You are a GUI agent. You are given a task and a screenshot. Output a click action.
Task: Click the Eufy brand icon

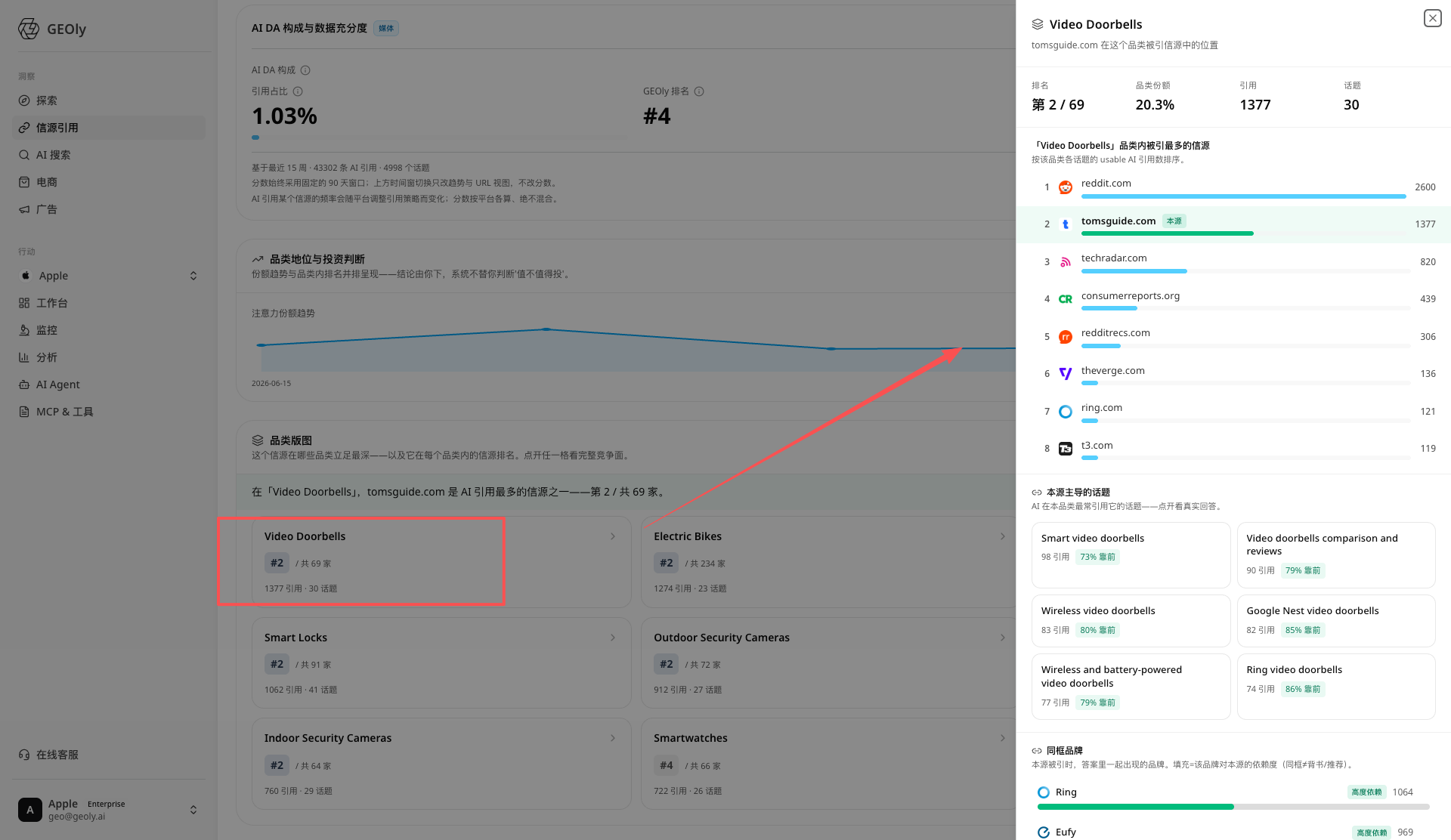tap(1044, 832)
